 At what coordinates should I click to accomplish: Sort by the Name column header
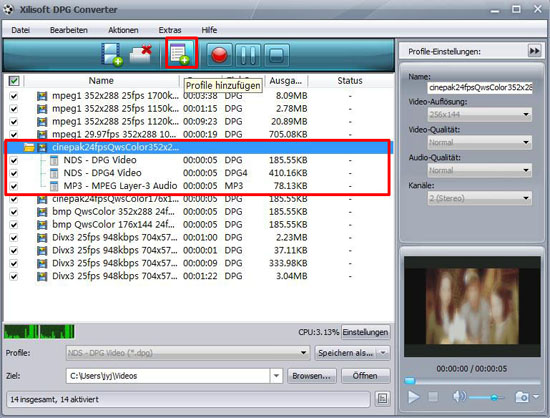click(x=101, y=81)
